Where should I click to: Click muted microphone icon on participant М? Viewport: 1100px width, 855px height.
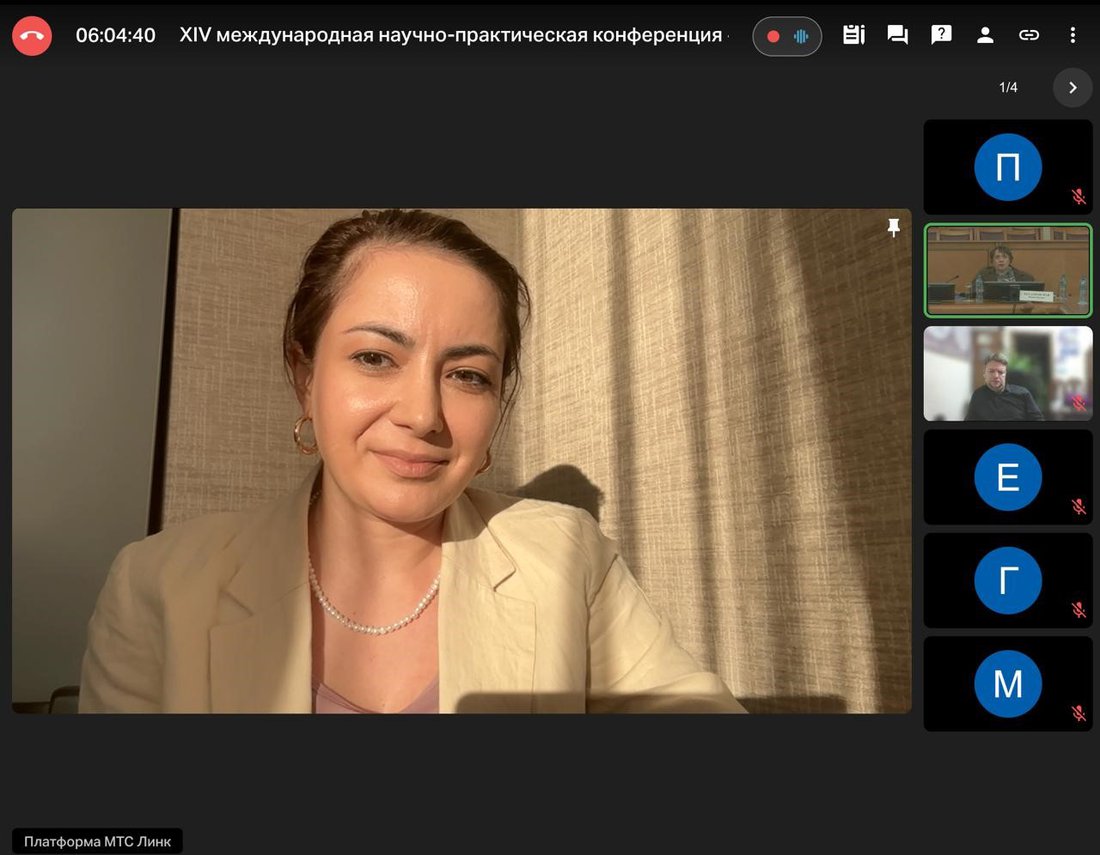pos(1078,713)
